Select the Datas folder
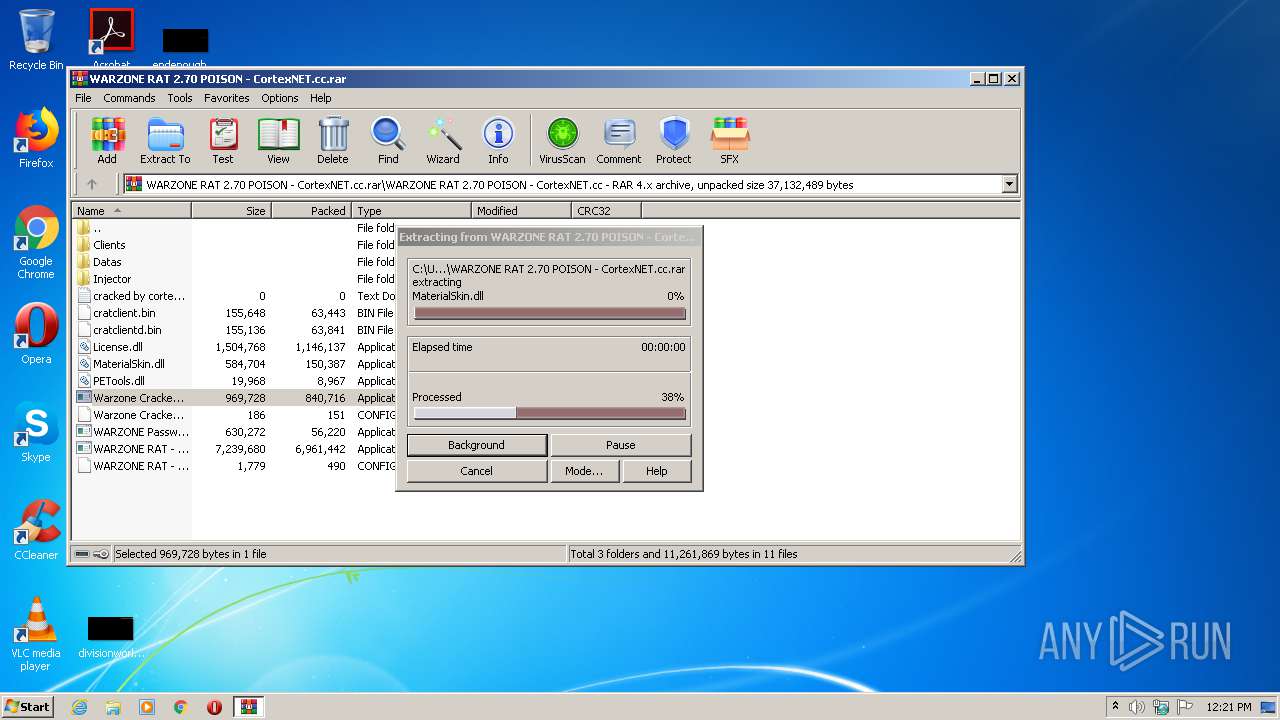 pos(107,262)
